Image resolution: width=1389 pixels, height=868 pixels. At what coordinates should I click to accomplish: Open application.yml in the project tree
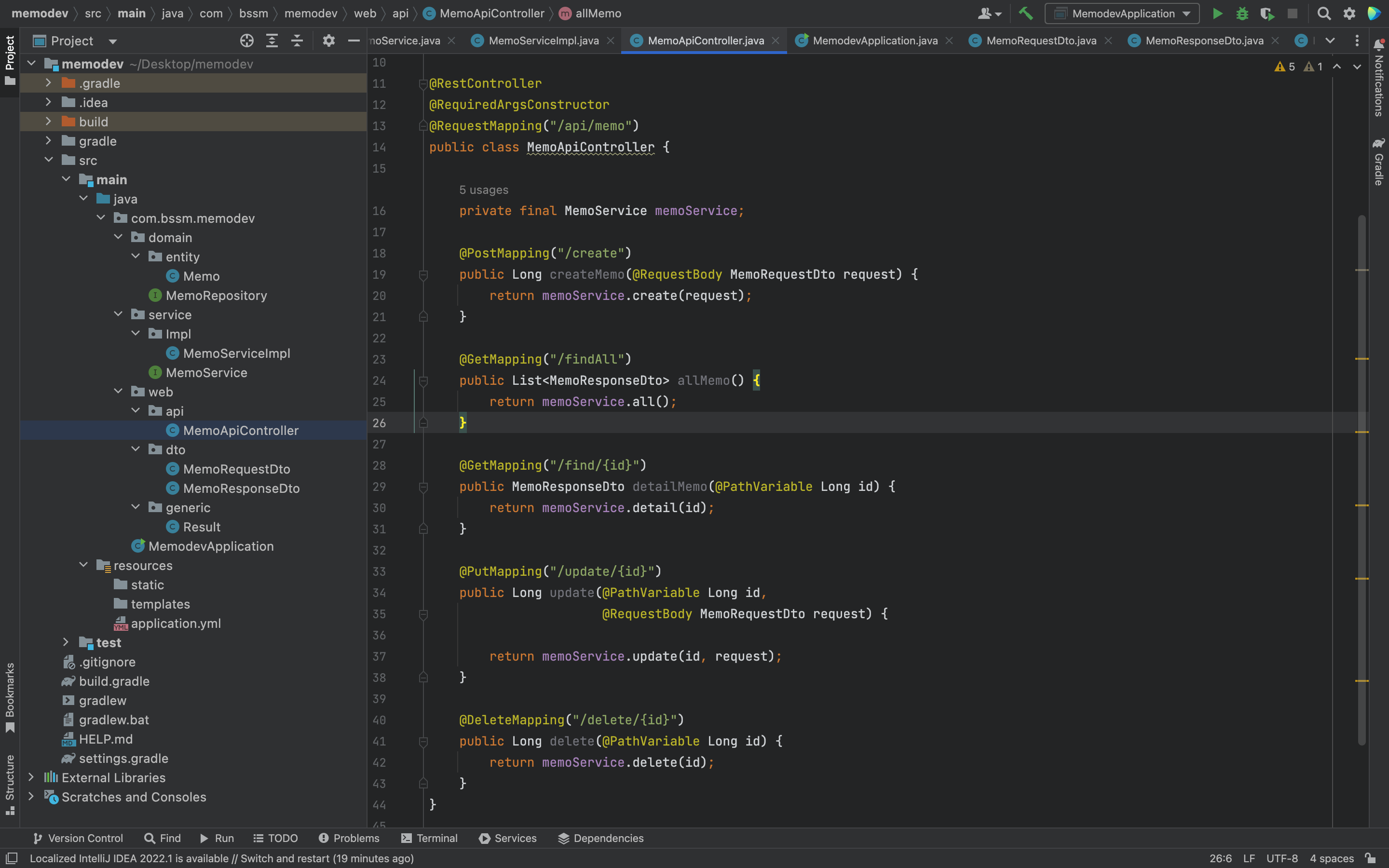[x=175, y=624]
